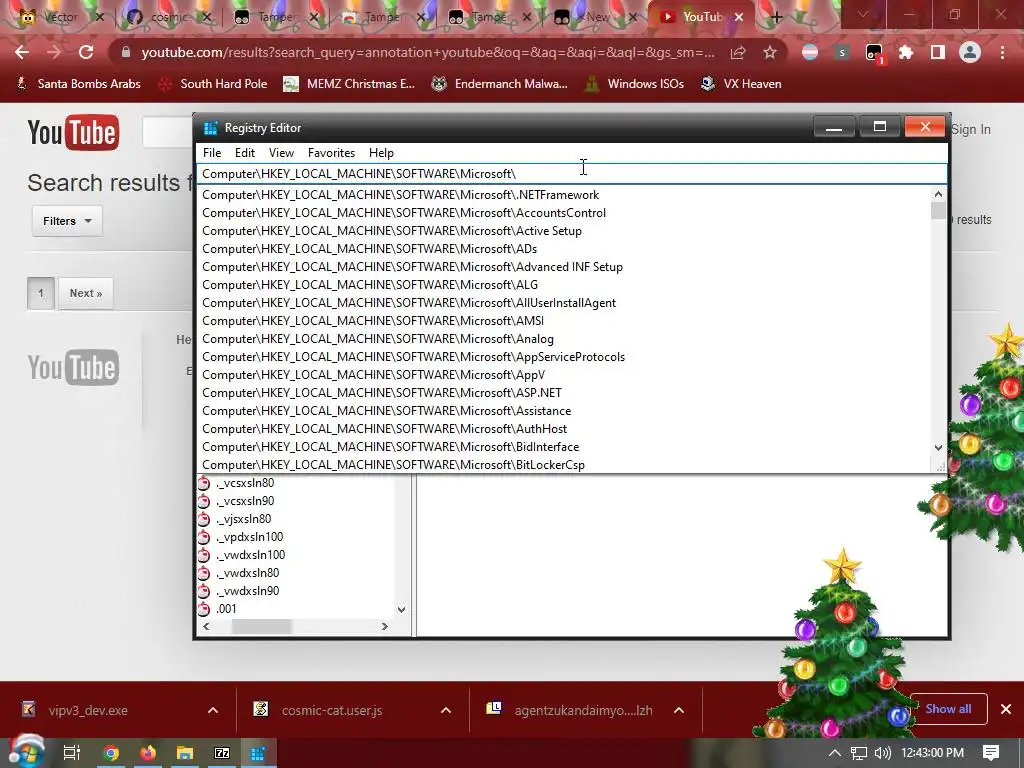Screen dimensions: 1024x768
Task: Click the tree pane scroll left arrow
Action: point(206,626)
